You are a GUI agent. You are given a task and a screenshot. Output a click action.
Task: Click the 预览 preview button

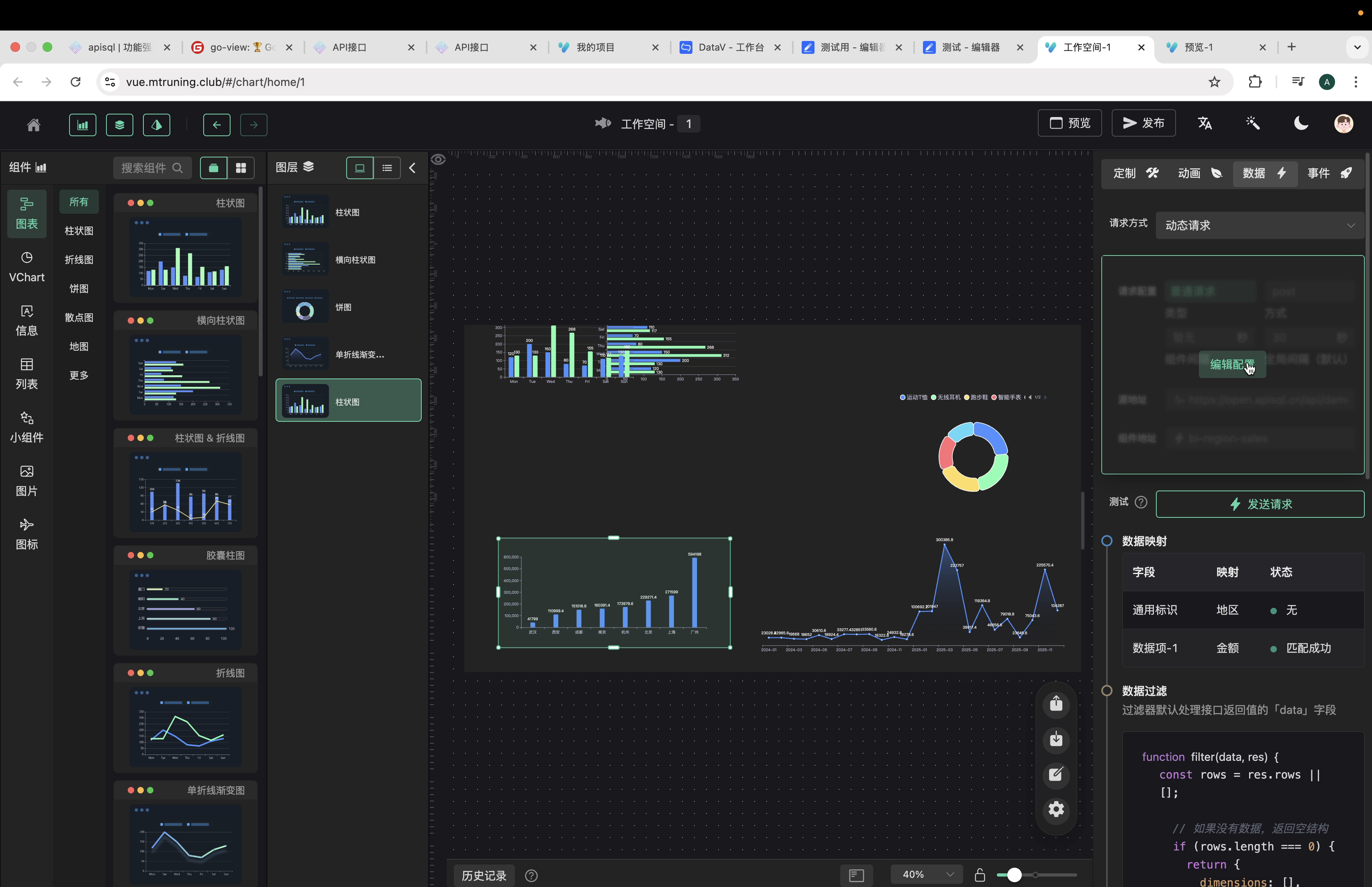click(x=1069, y=123)
